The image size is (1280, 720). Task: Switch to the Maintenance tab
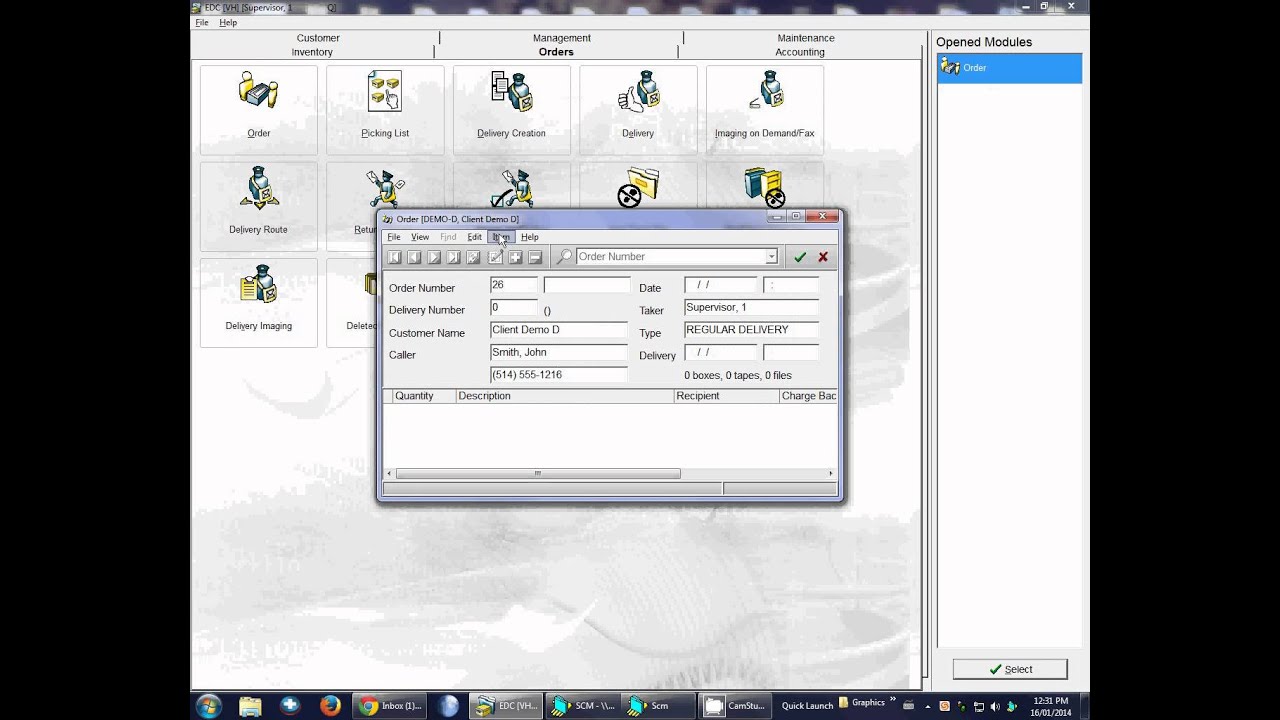(x=806, y=38)
